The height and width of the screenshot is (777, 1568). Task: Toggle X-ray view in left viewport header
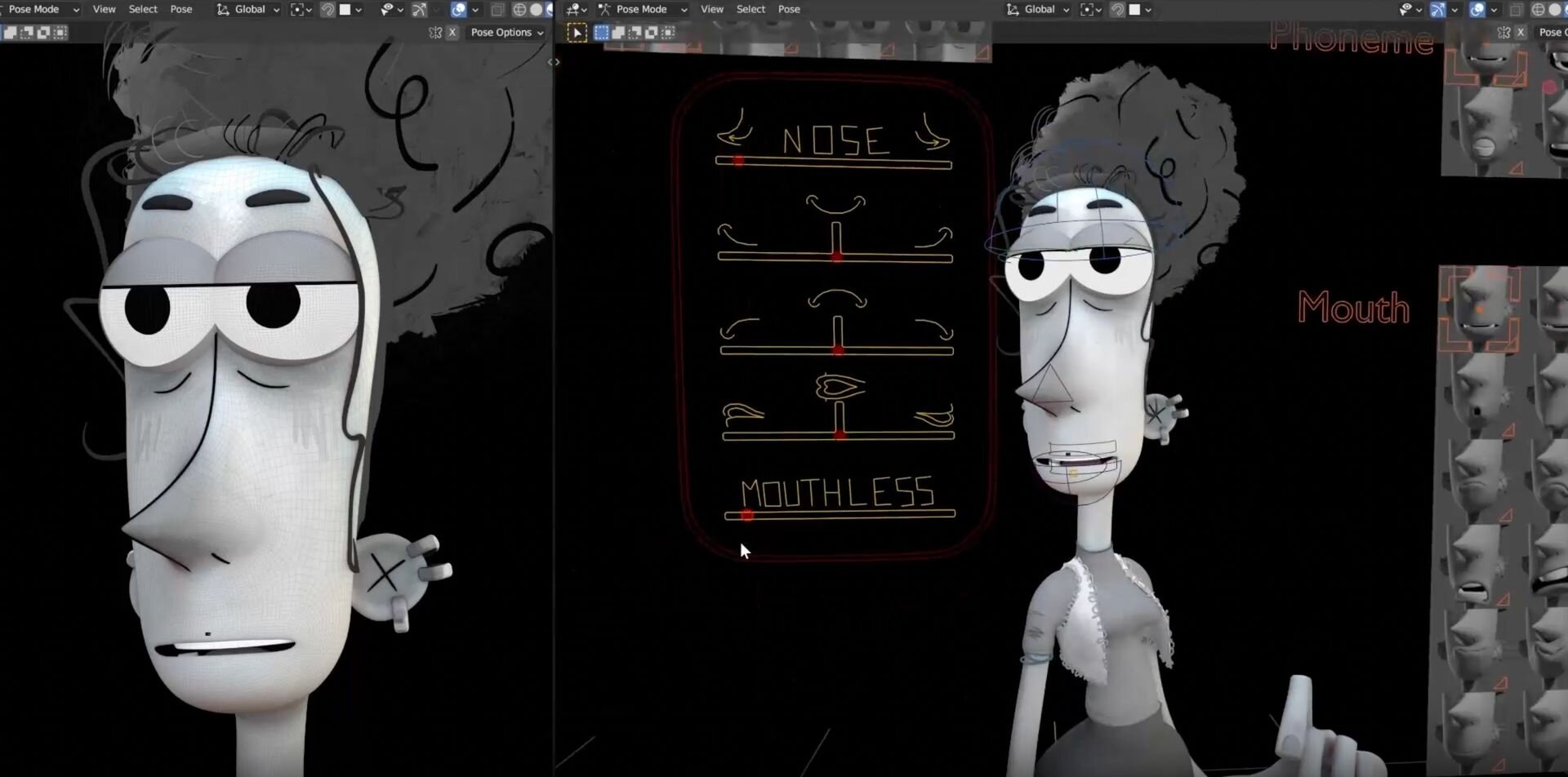point(497,10)
